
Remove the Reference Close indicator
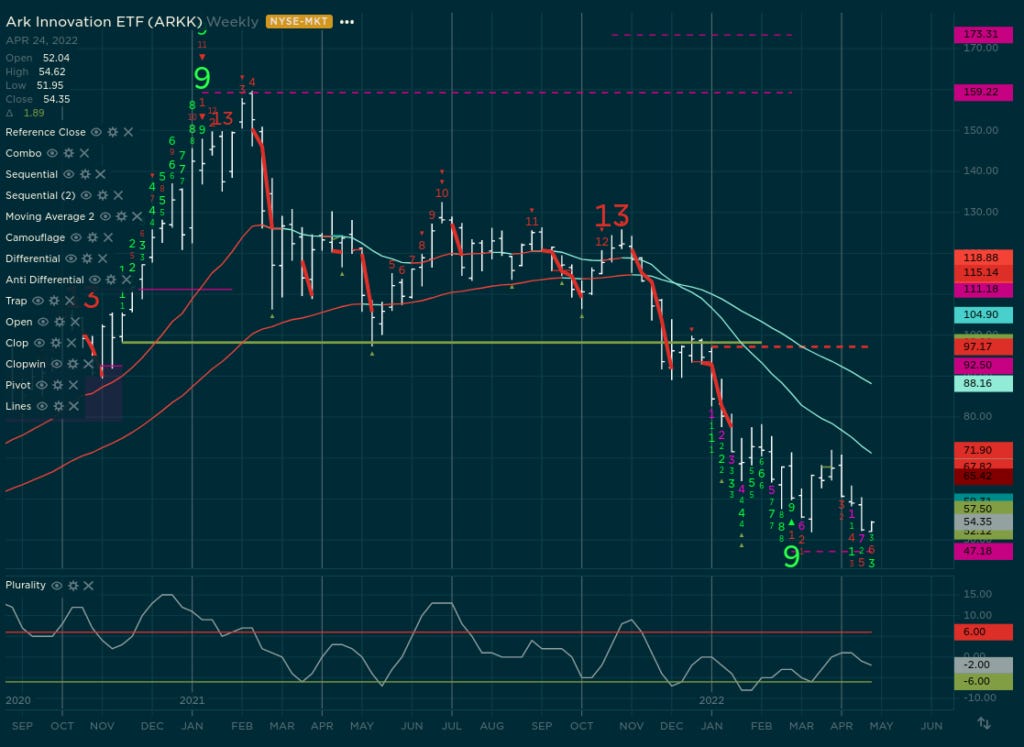click(x=129, y=132)
